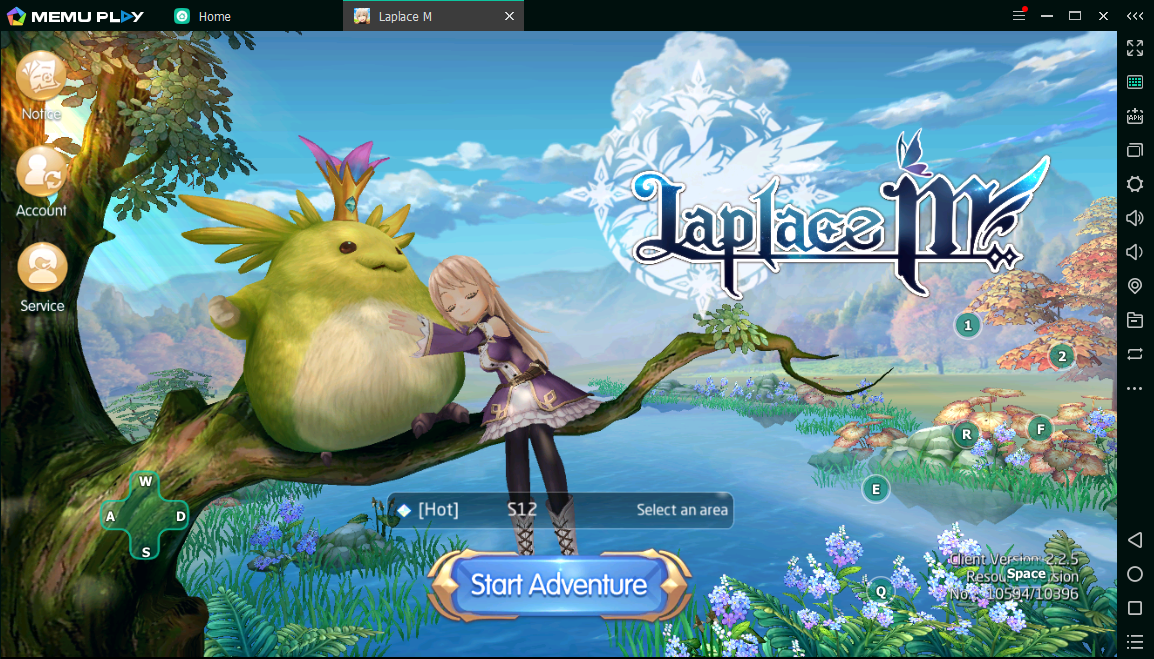Open the multi-window manager icon

1135,150
